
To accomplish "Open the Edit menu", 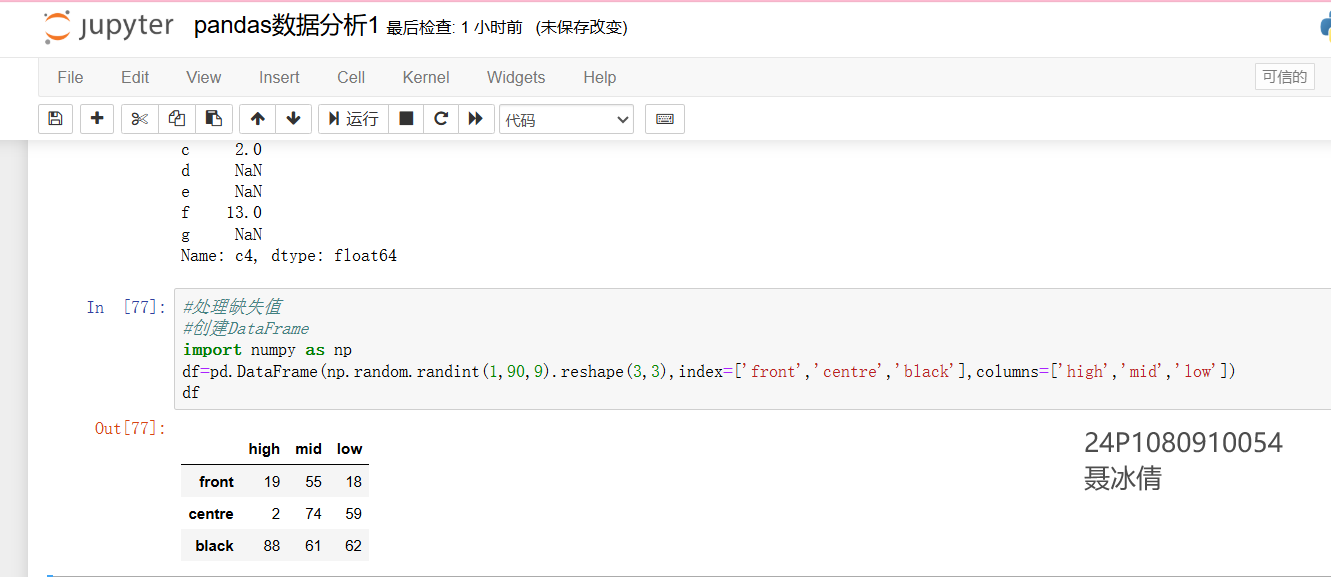I will pyautogui.click(x=135, y=77).
